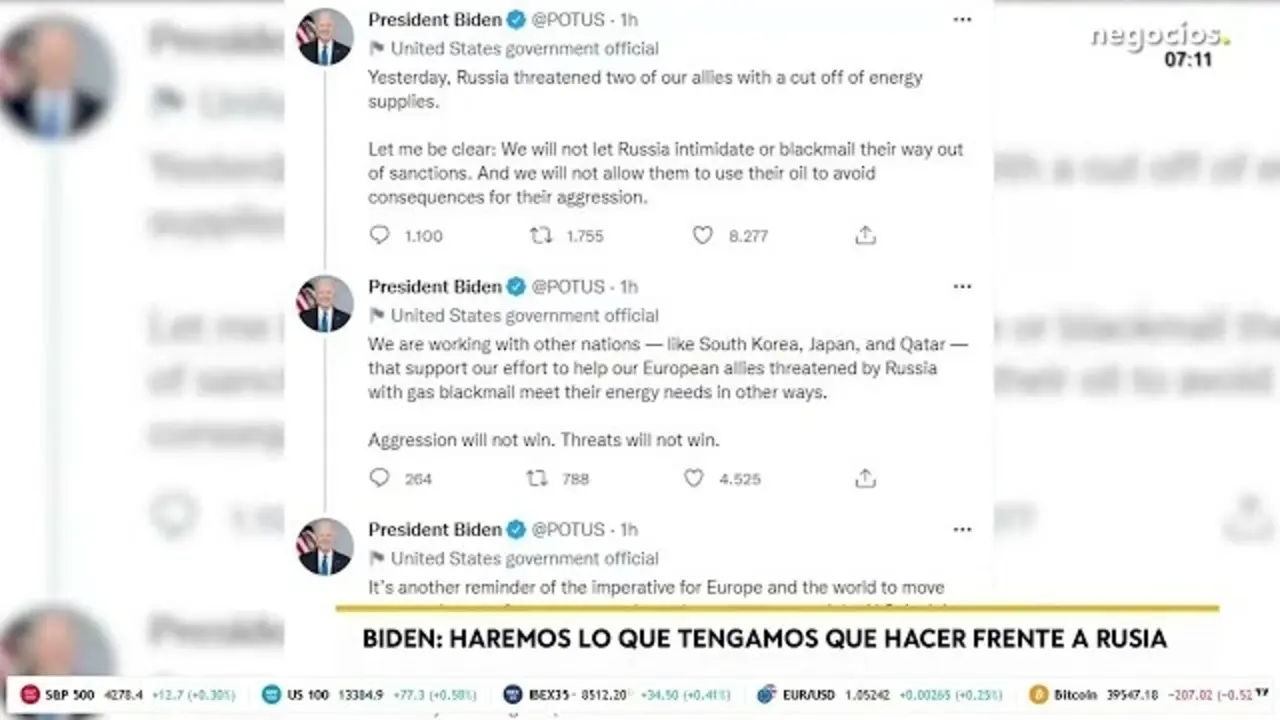The image size is (1280, 720).
Task: Like the first tweet with 8.277 likes
Action: 703,235
